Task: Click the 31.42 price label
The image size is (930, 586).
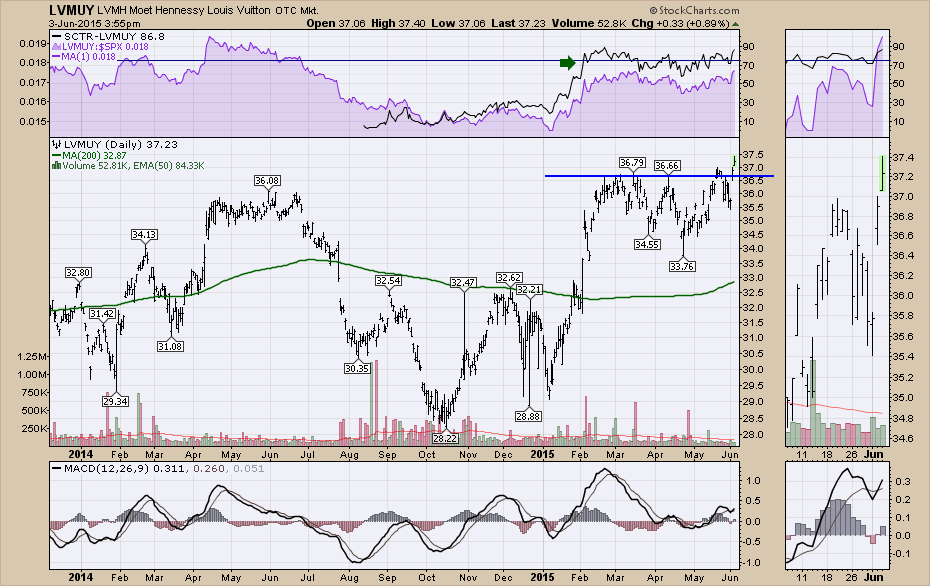Action: 103,314
